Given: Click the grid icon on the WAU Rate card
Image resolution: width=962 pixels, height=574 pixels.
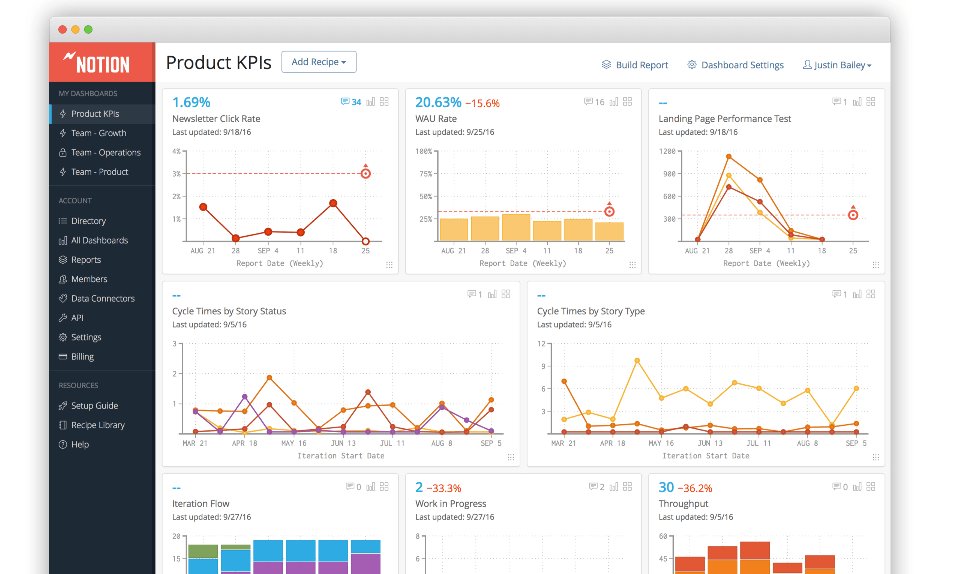Looking at the screenshot, I should (x=628, y=102).
